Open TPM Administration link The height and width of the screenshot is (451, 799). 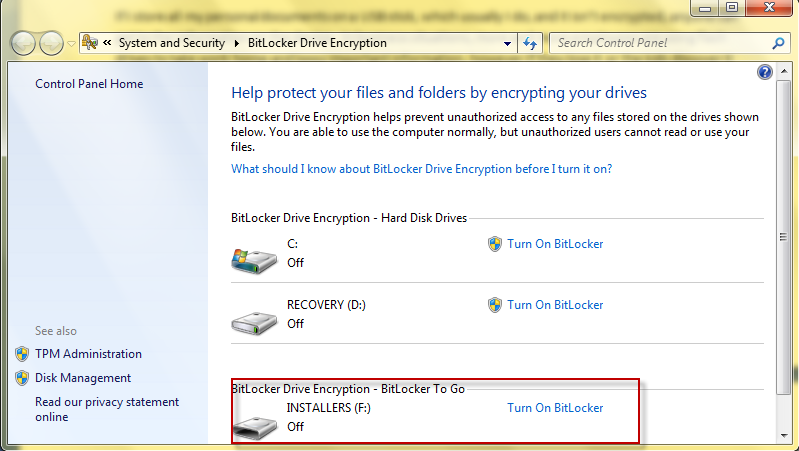click(x=88, y=354)
